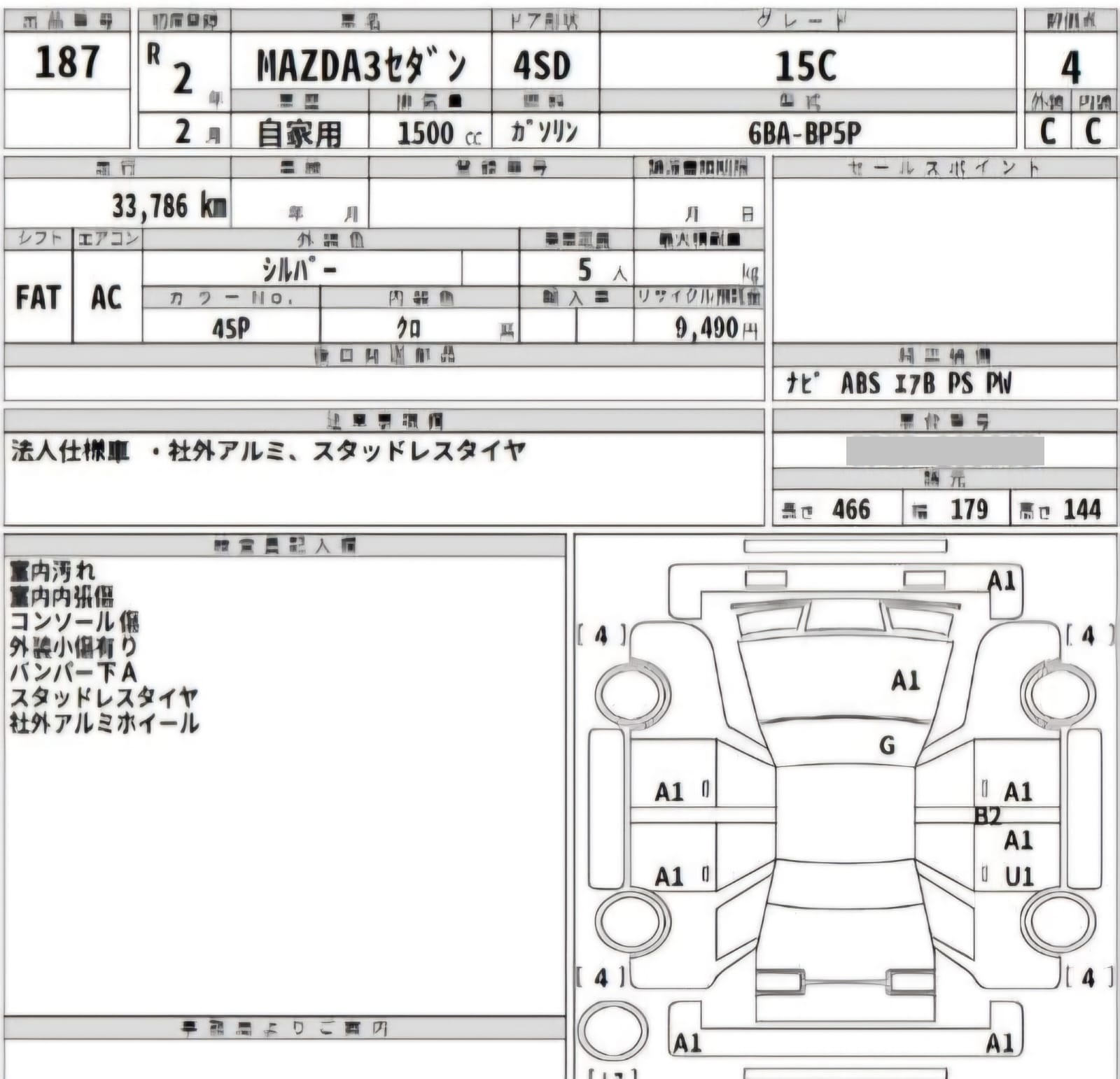Select the fuel type ガソリン
This screenshot has height=1079, width=1120.
(545, 131)
